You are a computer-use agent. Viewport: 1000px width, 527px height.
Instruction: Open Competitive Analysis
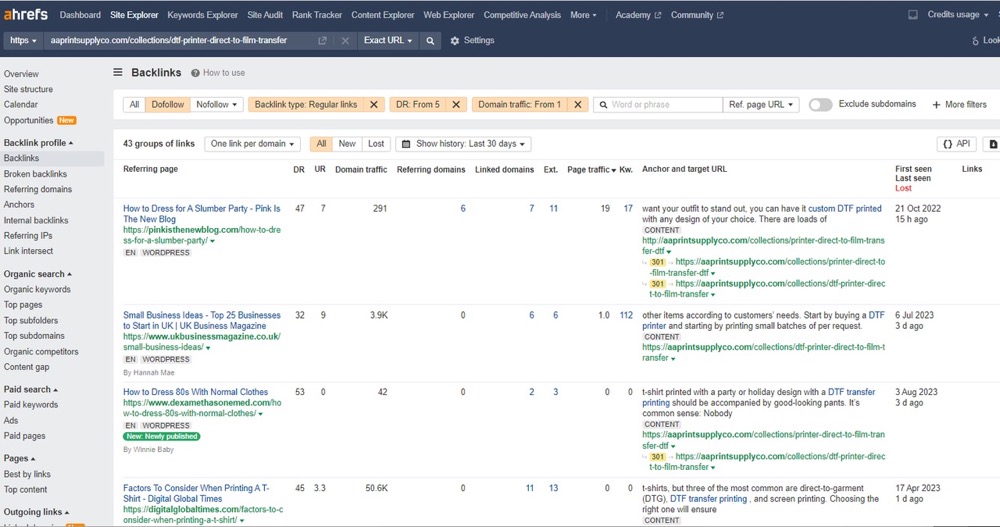pyautogui.click(x=522, y=15)
